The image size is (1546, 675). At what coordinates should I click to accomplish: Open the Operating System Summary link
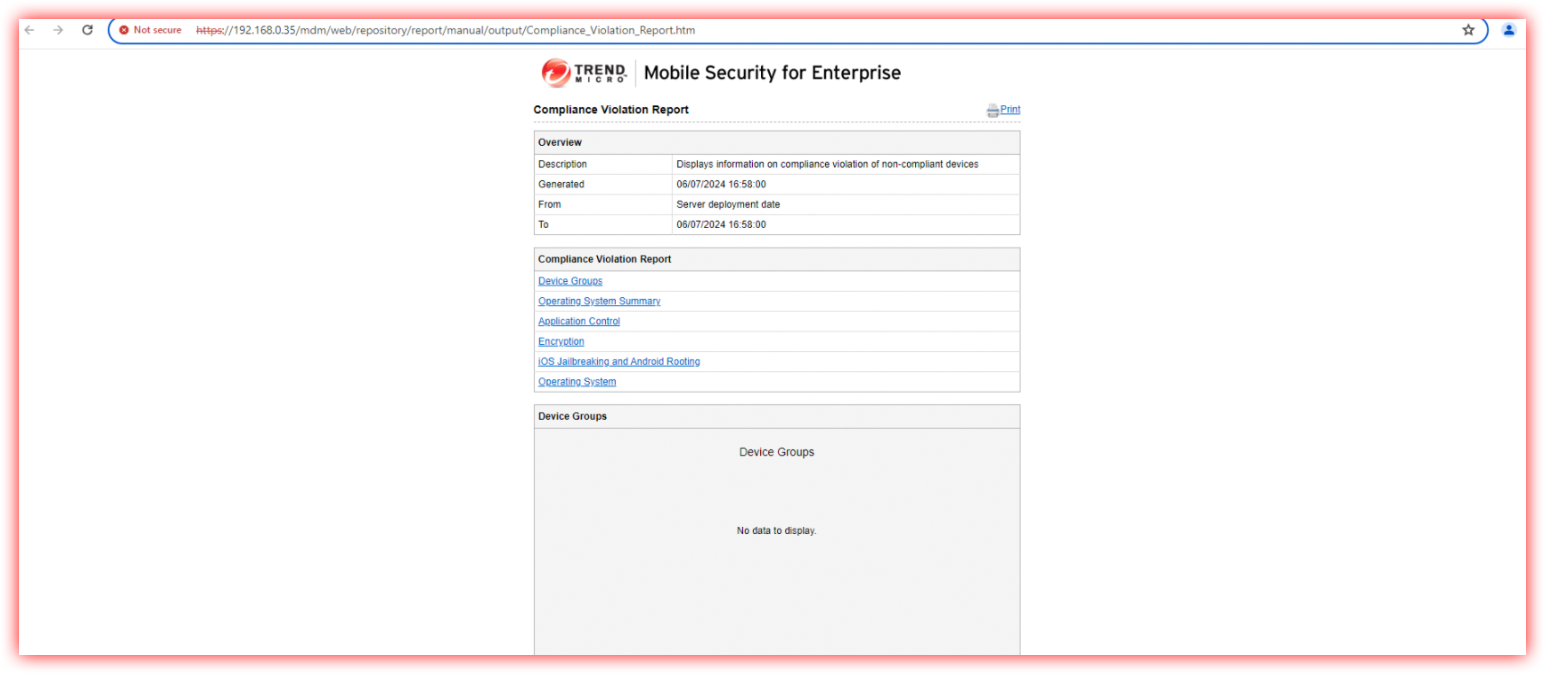(x=599, y=301)
